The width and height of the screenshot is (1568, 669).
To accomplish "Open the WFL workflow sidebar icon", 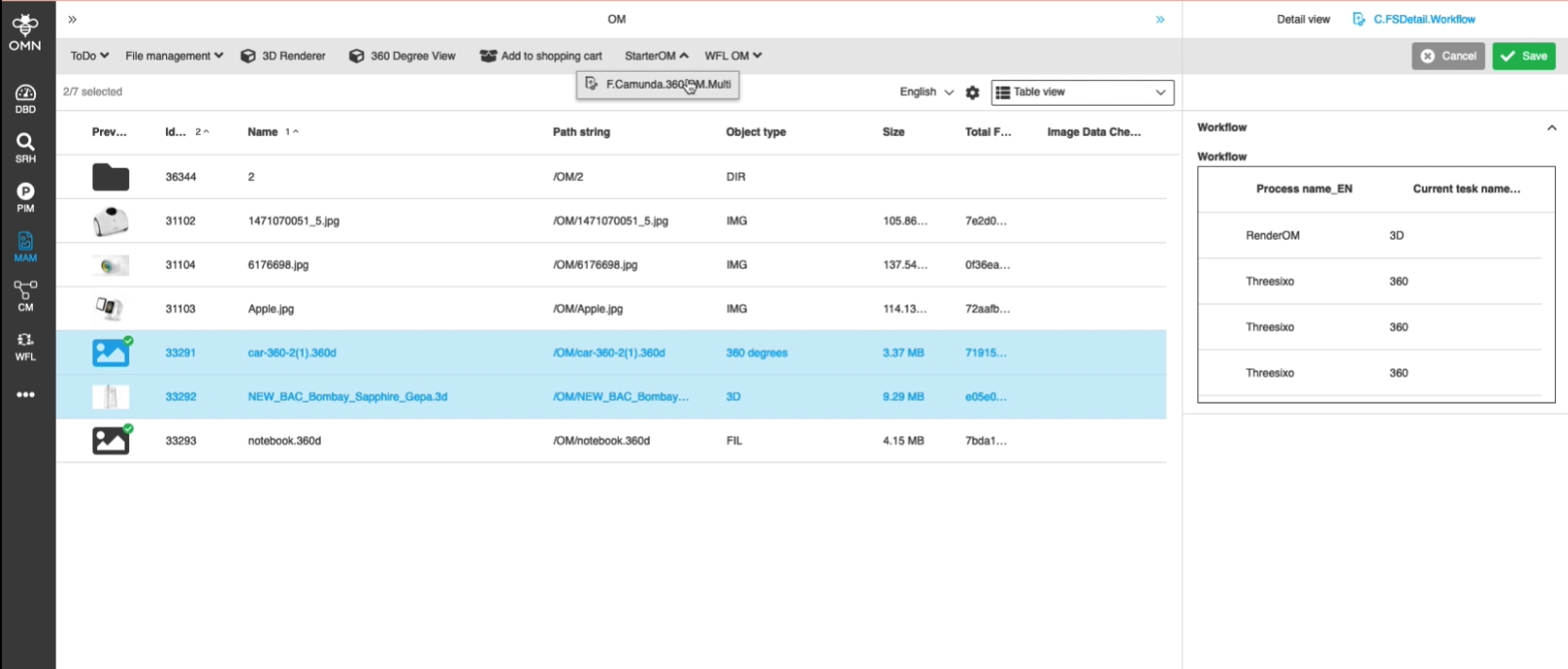I will pyautogui.click(x=25, y=345).
